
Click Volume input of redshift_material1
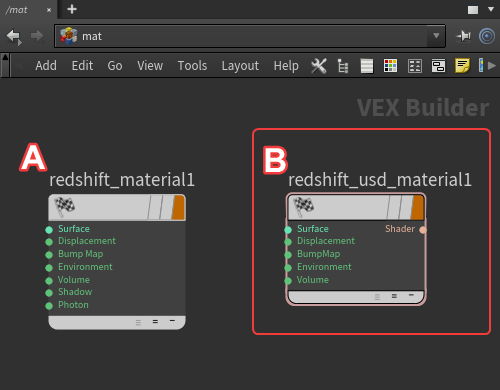tap(49, 281)
